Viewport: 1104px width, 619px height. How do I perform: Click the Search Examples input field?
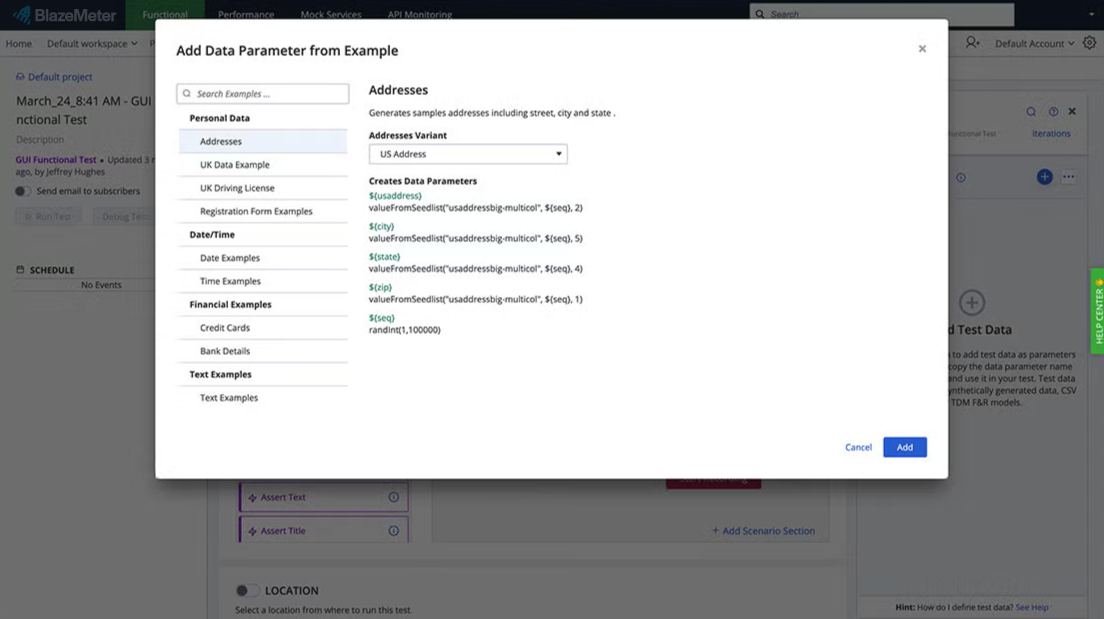click(x=262, y=92)
